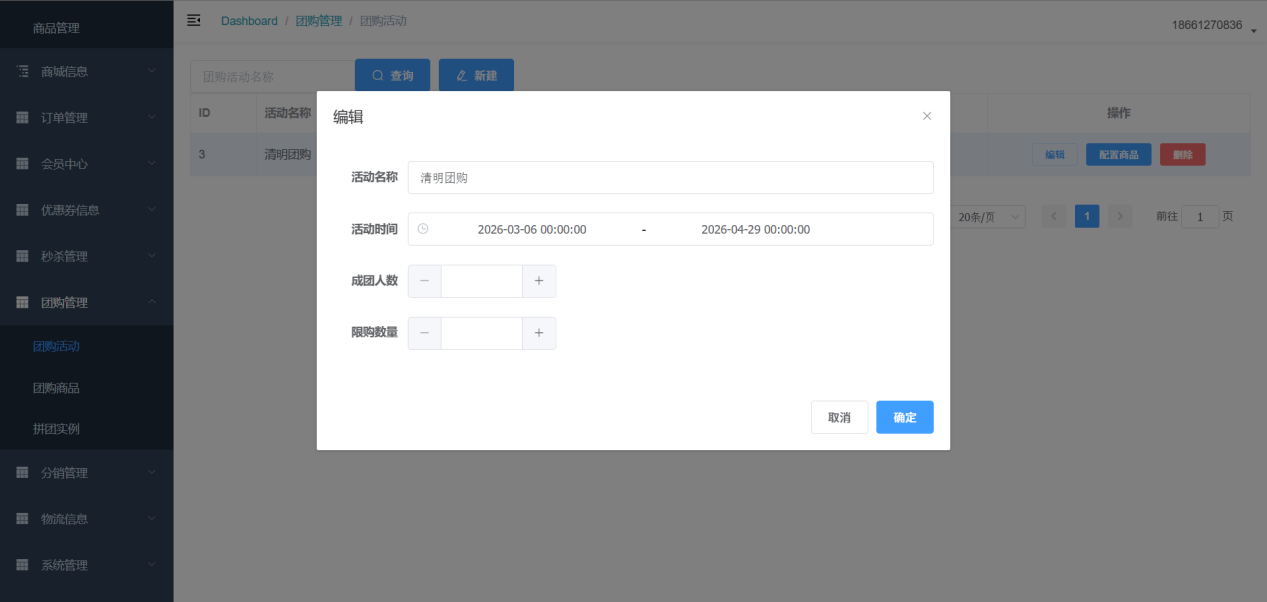This screenshot has width=1267, height=602.
Task: Click the start date 2026-03-06 field
Action: click(x=532, y=229)
